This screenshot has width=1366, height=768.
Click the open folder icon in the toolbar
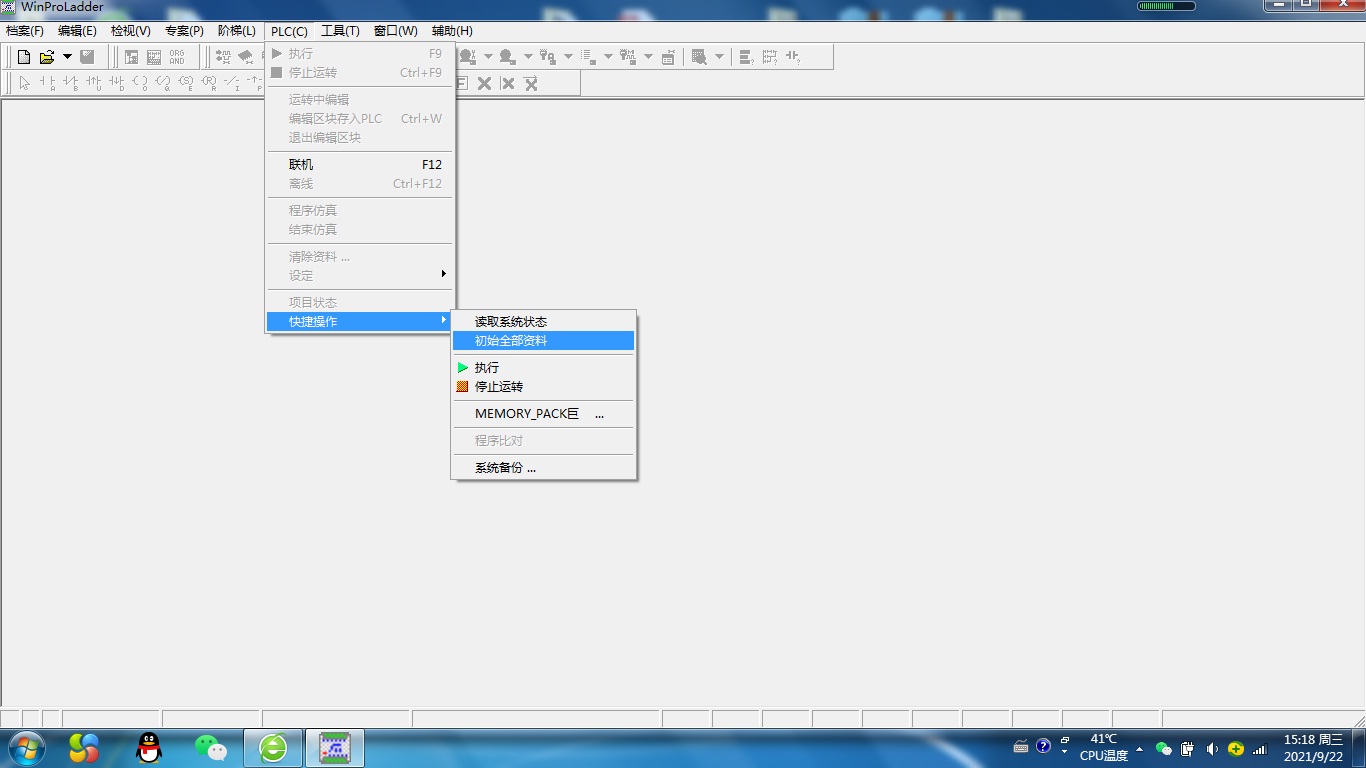point(46,57)
